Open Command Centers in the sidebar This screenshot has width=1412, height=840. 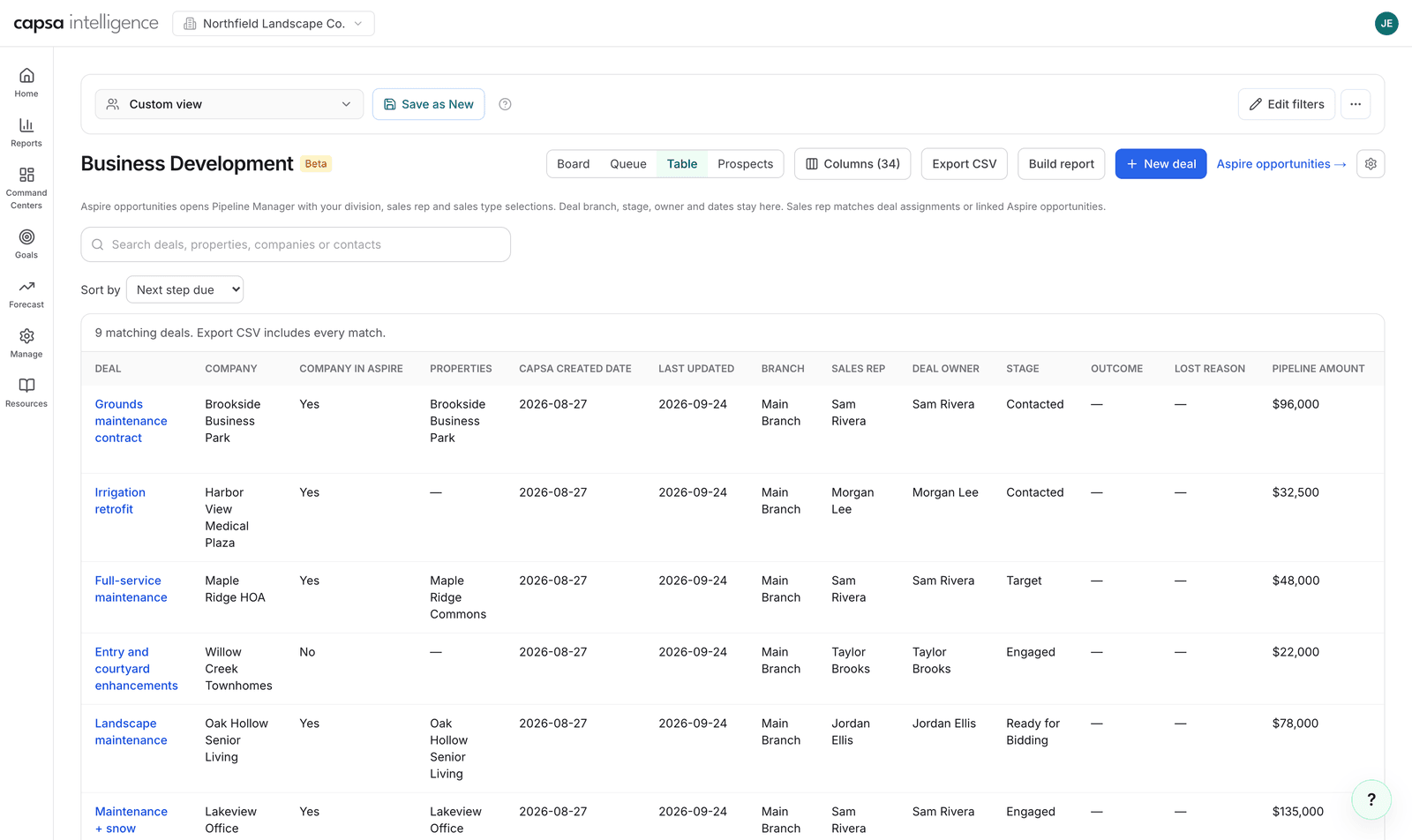(x=26, y=188)
